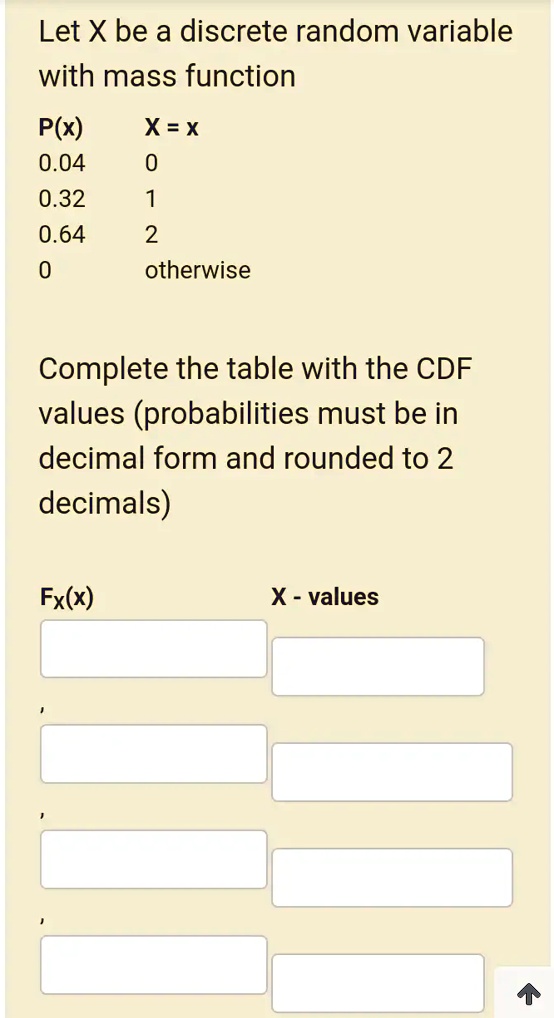Click the P(x) column header
The height and width of the screenshot is (1018, 554).
[61, 128]
